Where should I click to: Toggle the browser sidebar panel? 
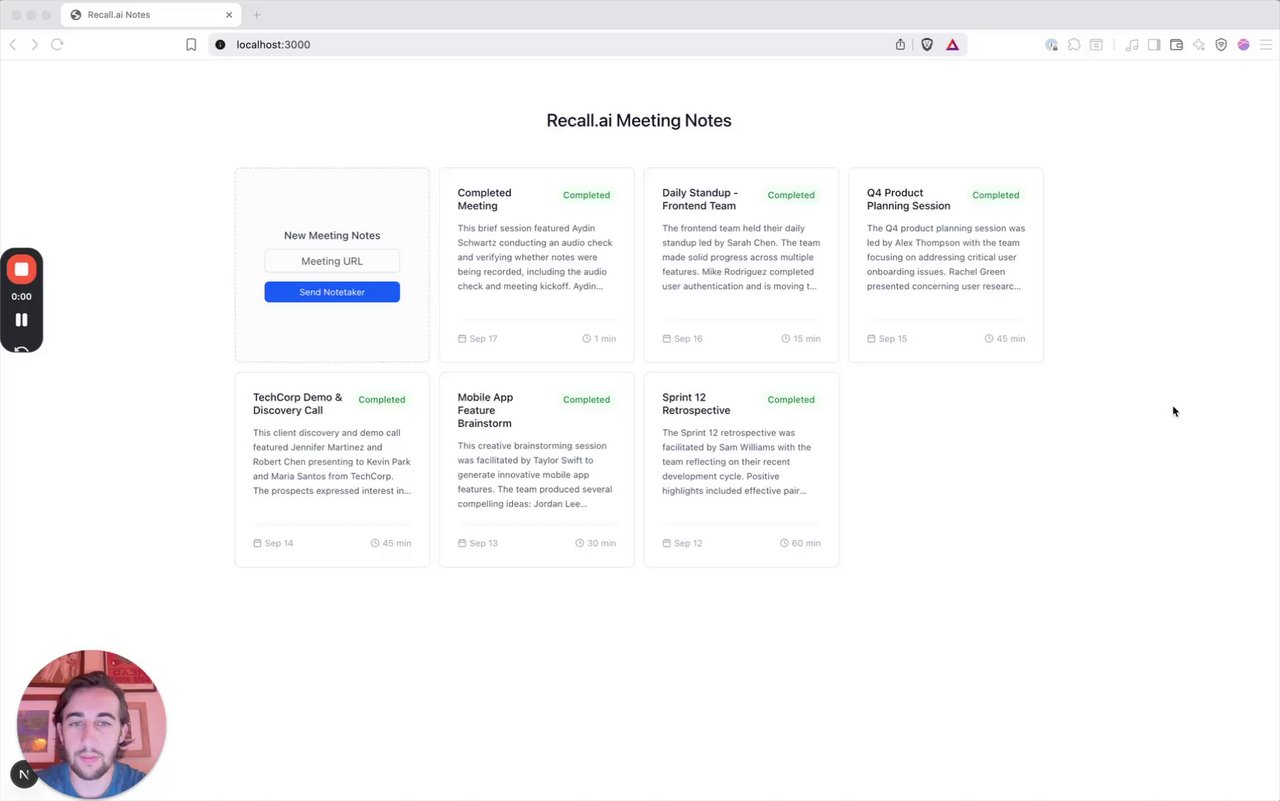[1154, 45]
